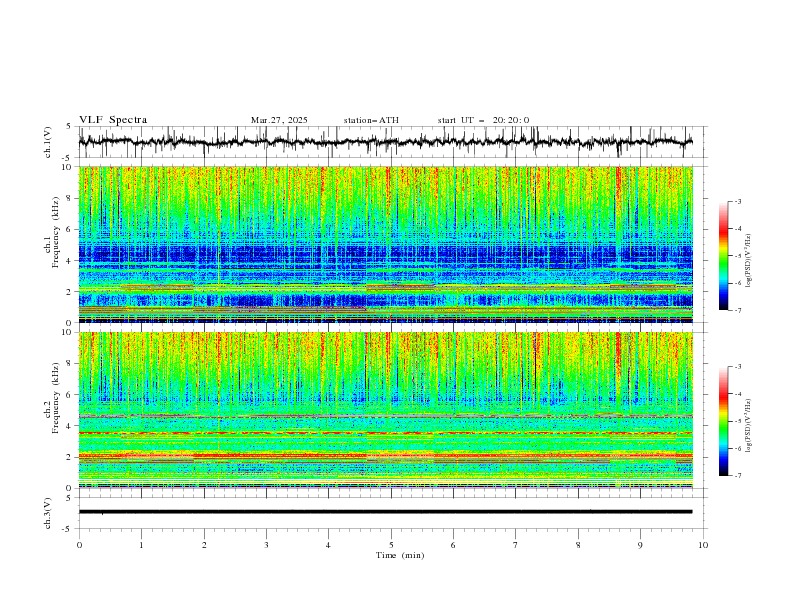Click the time axis tick label "7"
This screenshot has height=612, width=792.
(x=516, y=545)
